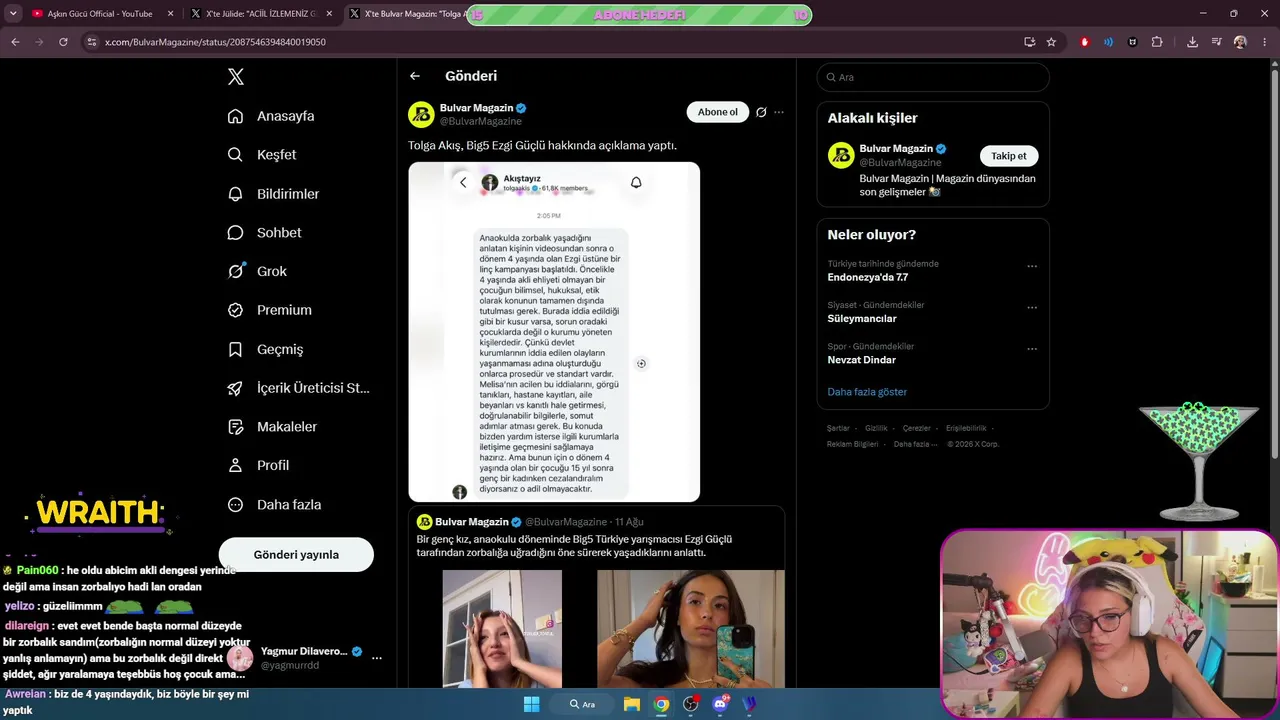Open Bildirimler notifications page
This screenshot has width=1280, height=720.
273,194
